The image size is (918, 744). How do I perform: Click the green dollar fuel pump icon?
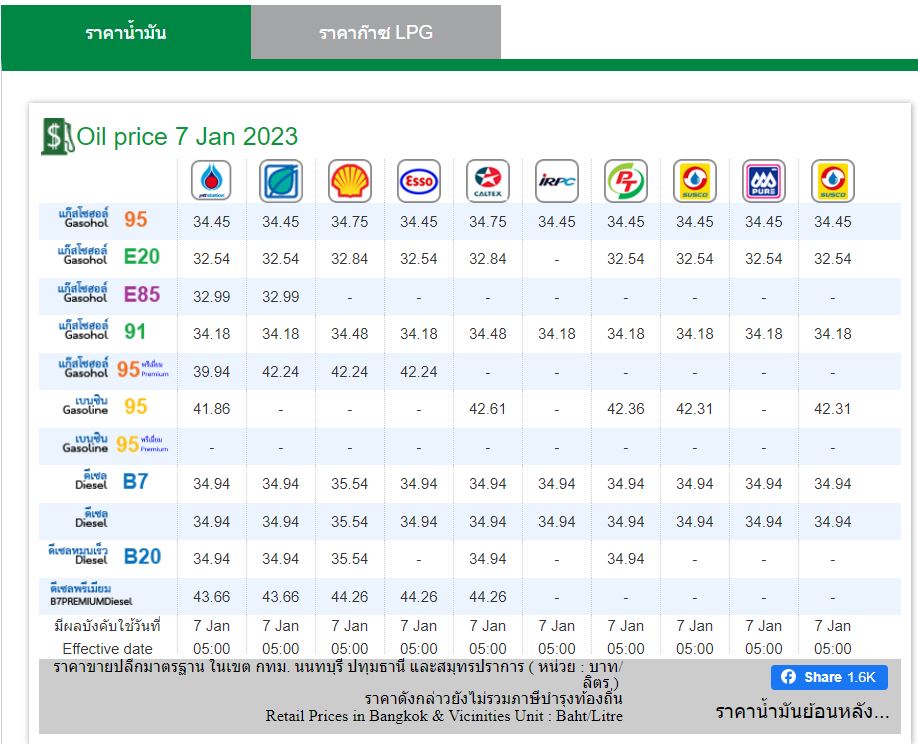coord(57,136)
